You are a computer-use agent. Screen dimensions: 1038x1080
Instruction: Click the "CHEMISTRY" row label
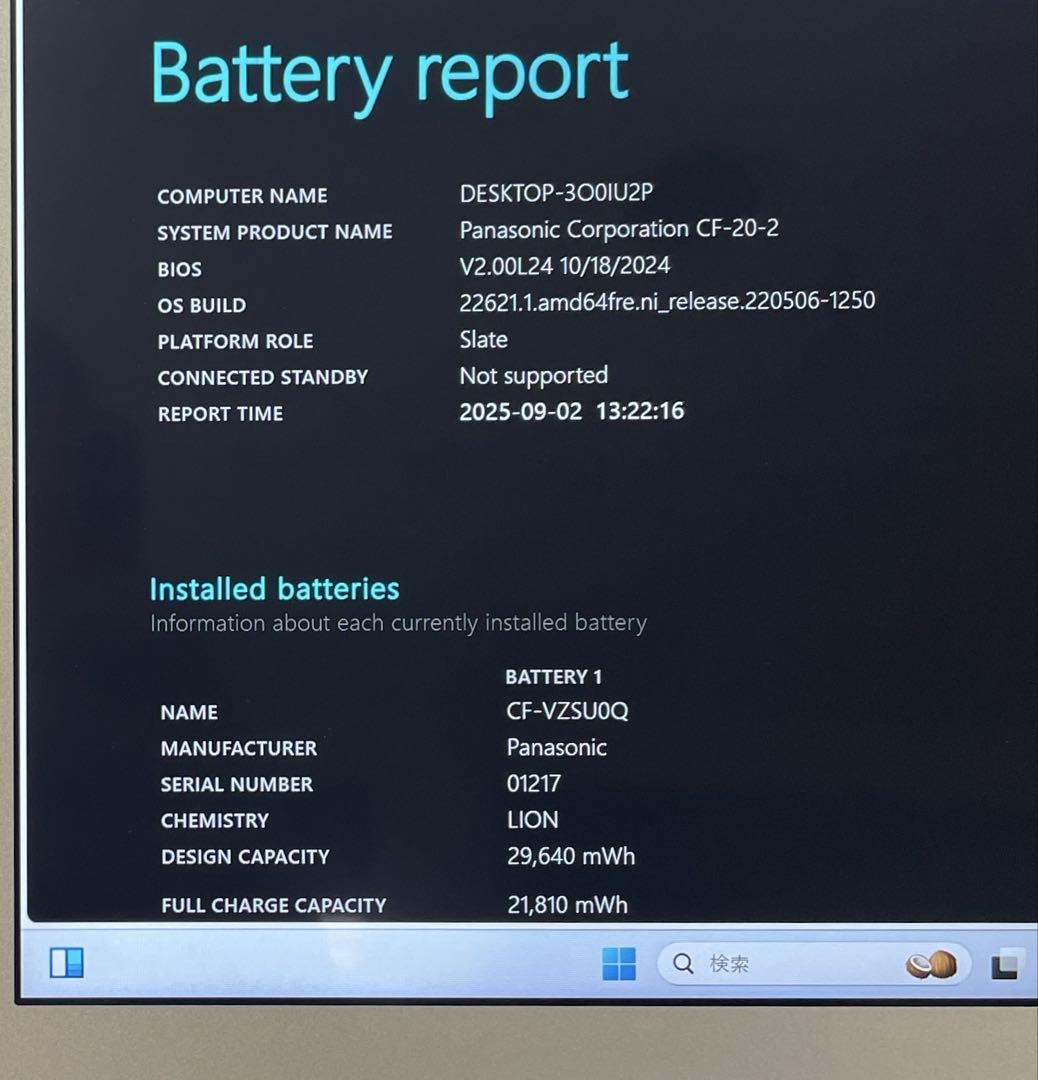(x=215, y=820)
